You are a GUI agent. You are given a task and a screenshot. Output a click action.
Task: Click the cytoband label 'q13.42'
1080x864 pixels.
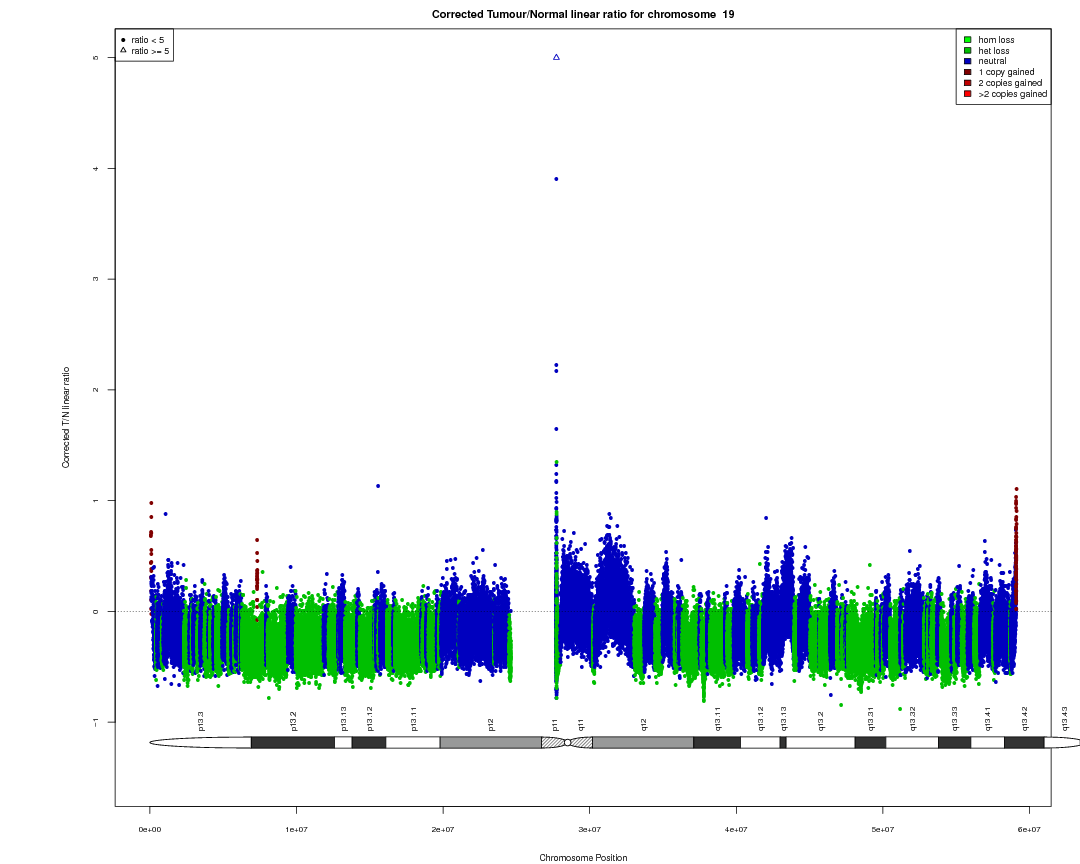point(1025,719)
